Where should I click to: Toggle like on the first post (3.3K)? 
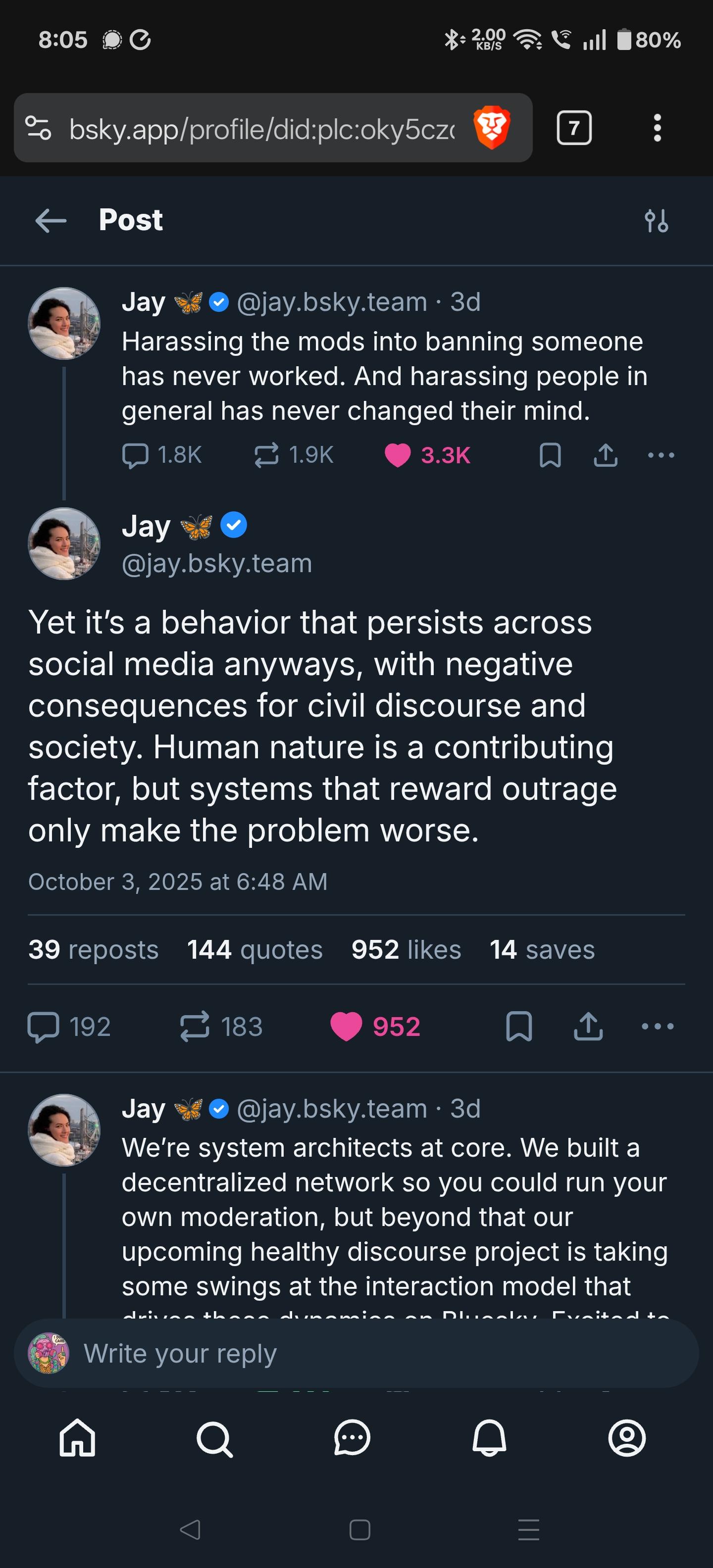point(398,455)
